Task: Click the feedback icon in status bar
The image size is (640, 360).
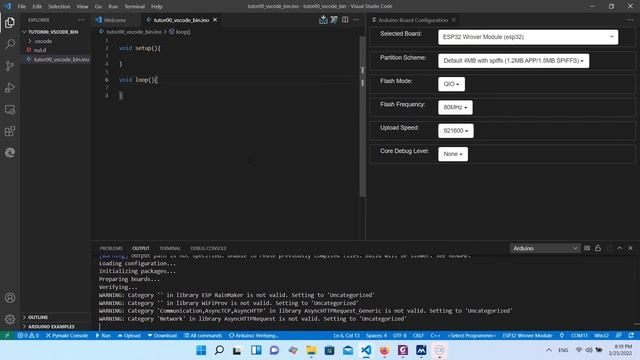Action: coord(618,336)
